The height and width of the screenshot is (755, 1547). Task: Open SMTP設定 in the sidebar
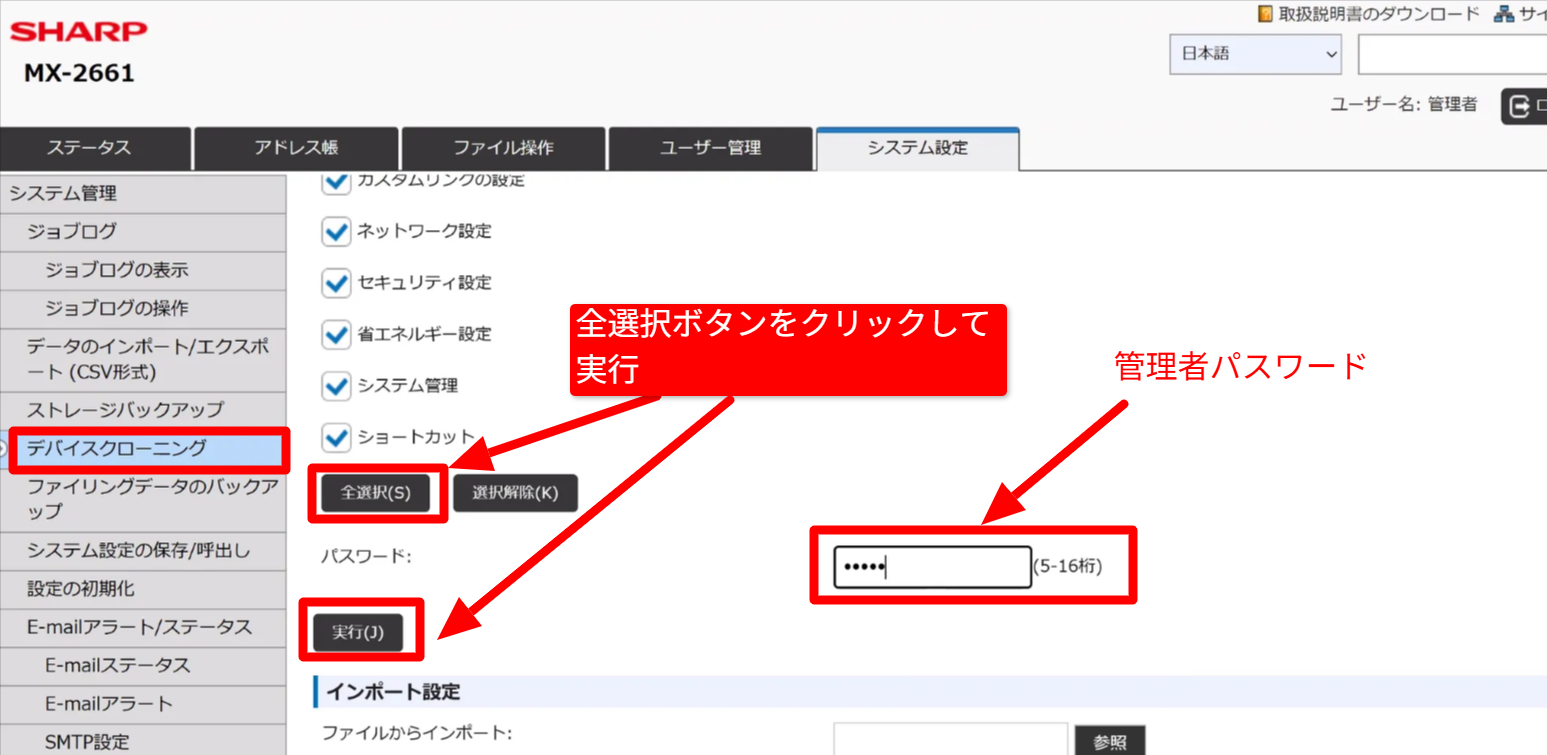tap(143, 741)
